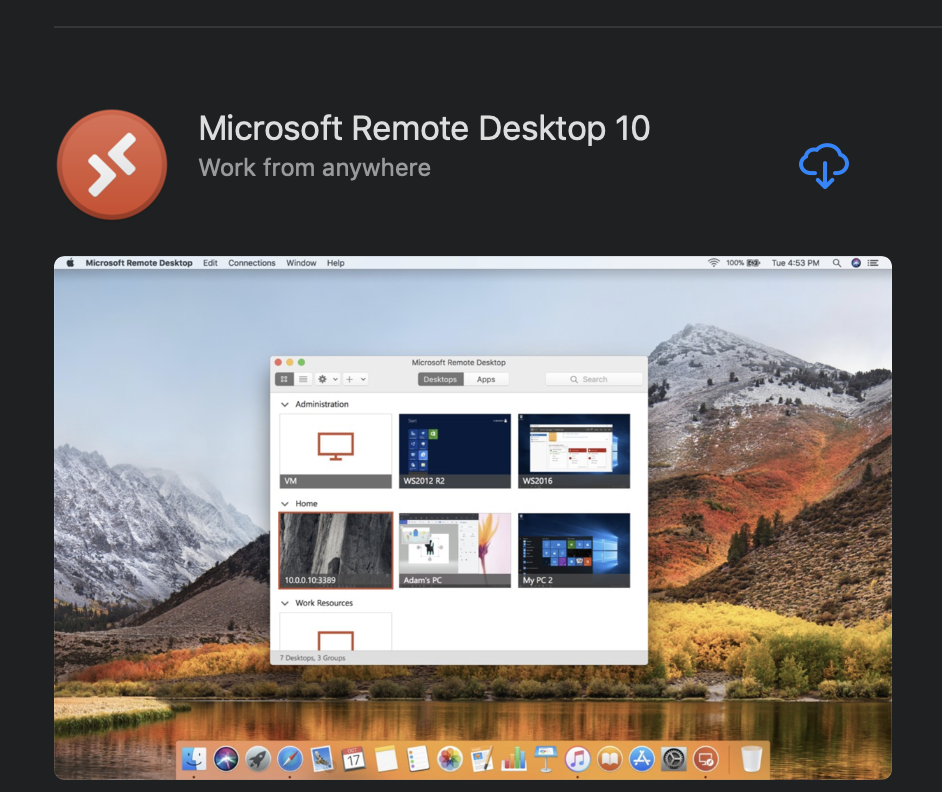Open Numbers chart icon in the Dock

pyautogui.click(x=514, y=759)
